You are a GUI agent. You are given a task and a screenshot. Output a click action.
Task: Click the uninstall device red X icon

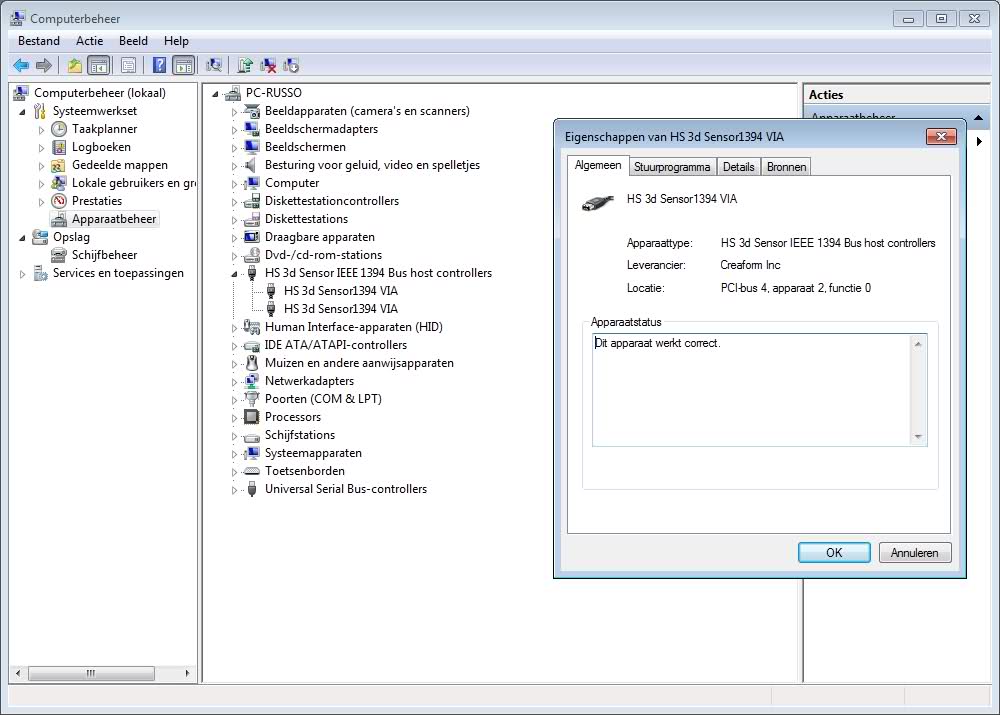[x=268, y=65]
